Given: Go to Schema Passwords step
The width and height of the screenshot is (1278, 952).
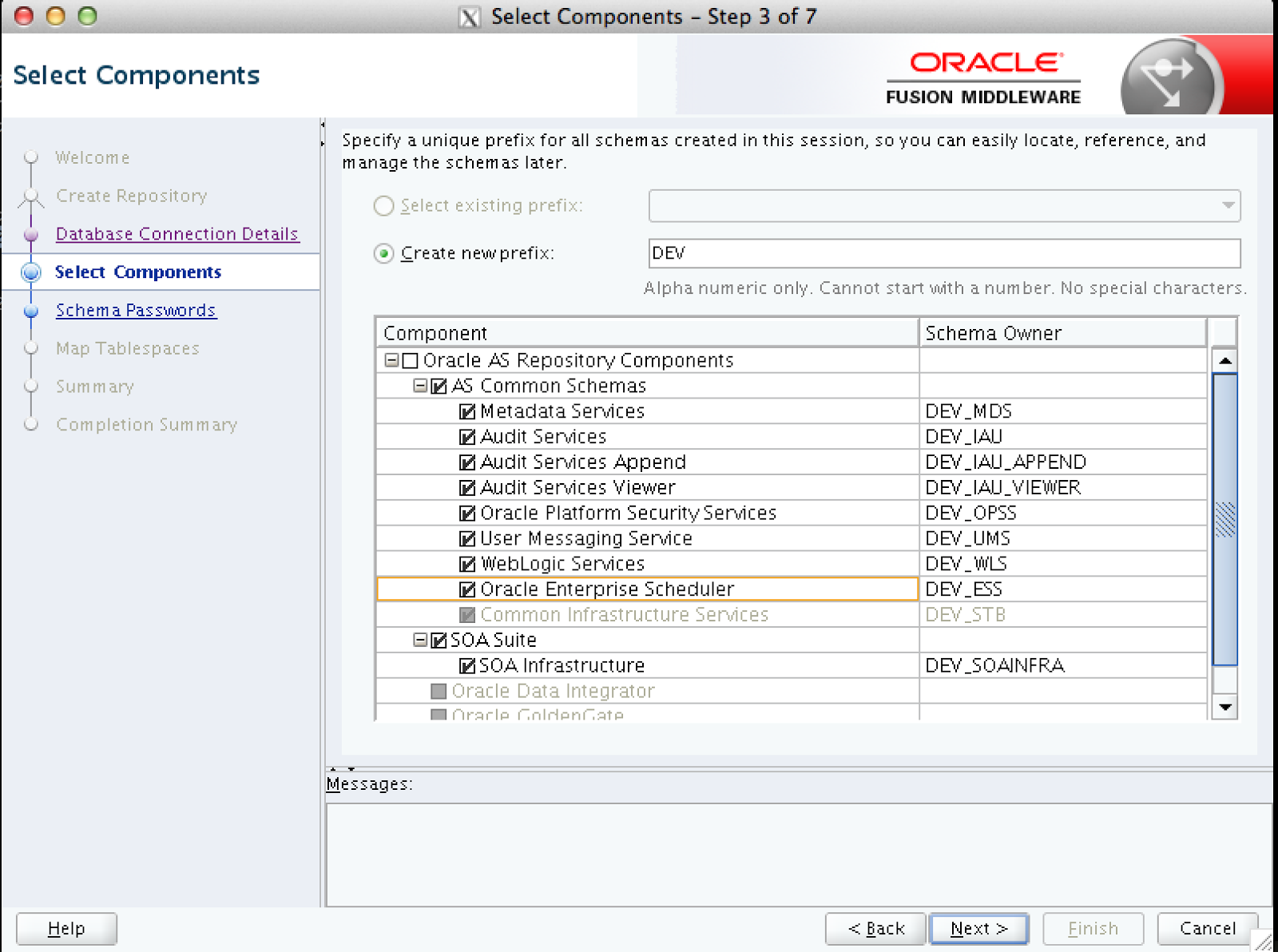Looking at the screenshot, I should coord(136,310).
